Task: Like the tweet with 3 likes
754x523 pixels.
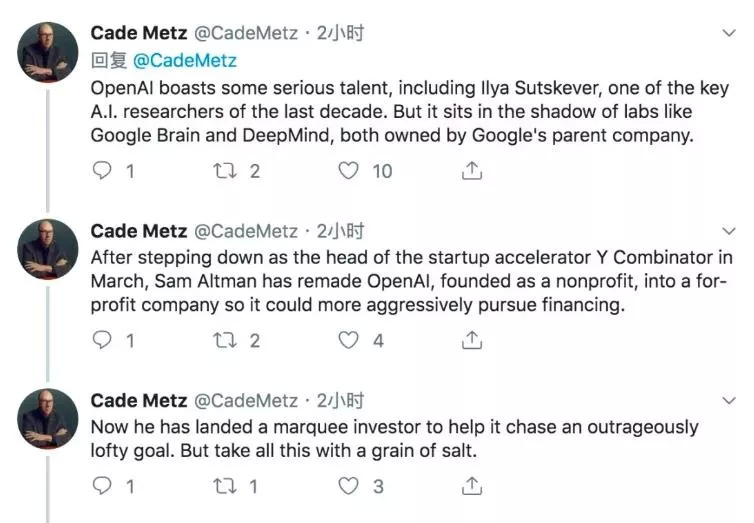Action: point(348,487)
